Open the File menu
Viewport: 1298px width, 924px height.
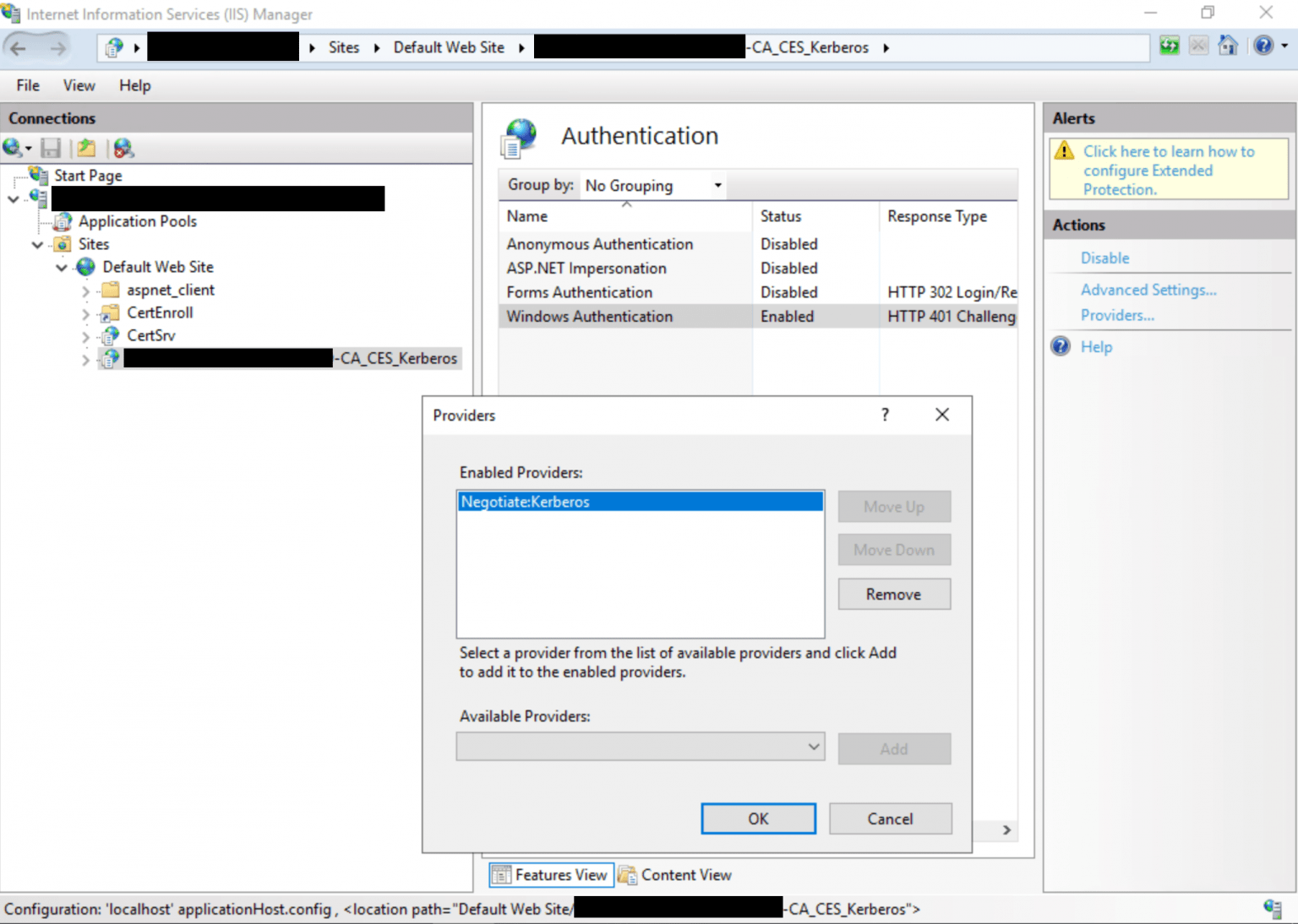[27, 85]
